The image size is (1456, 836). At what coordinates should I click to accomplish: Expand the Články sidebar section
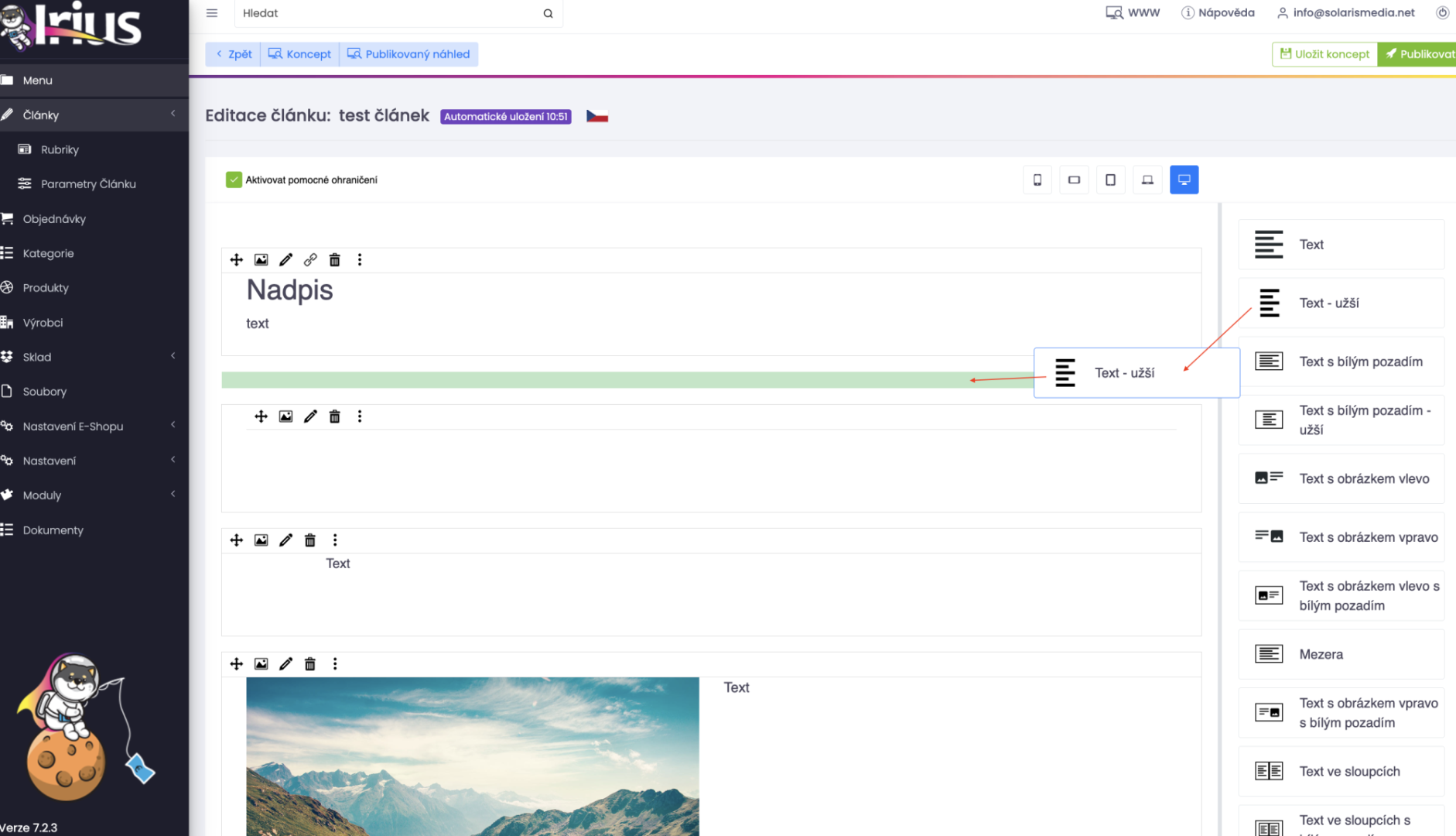click(94, 115)
